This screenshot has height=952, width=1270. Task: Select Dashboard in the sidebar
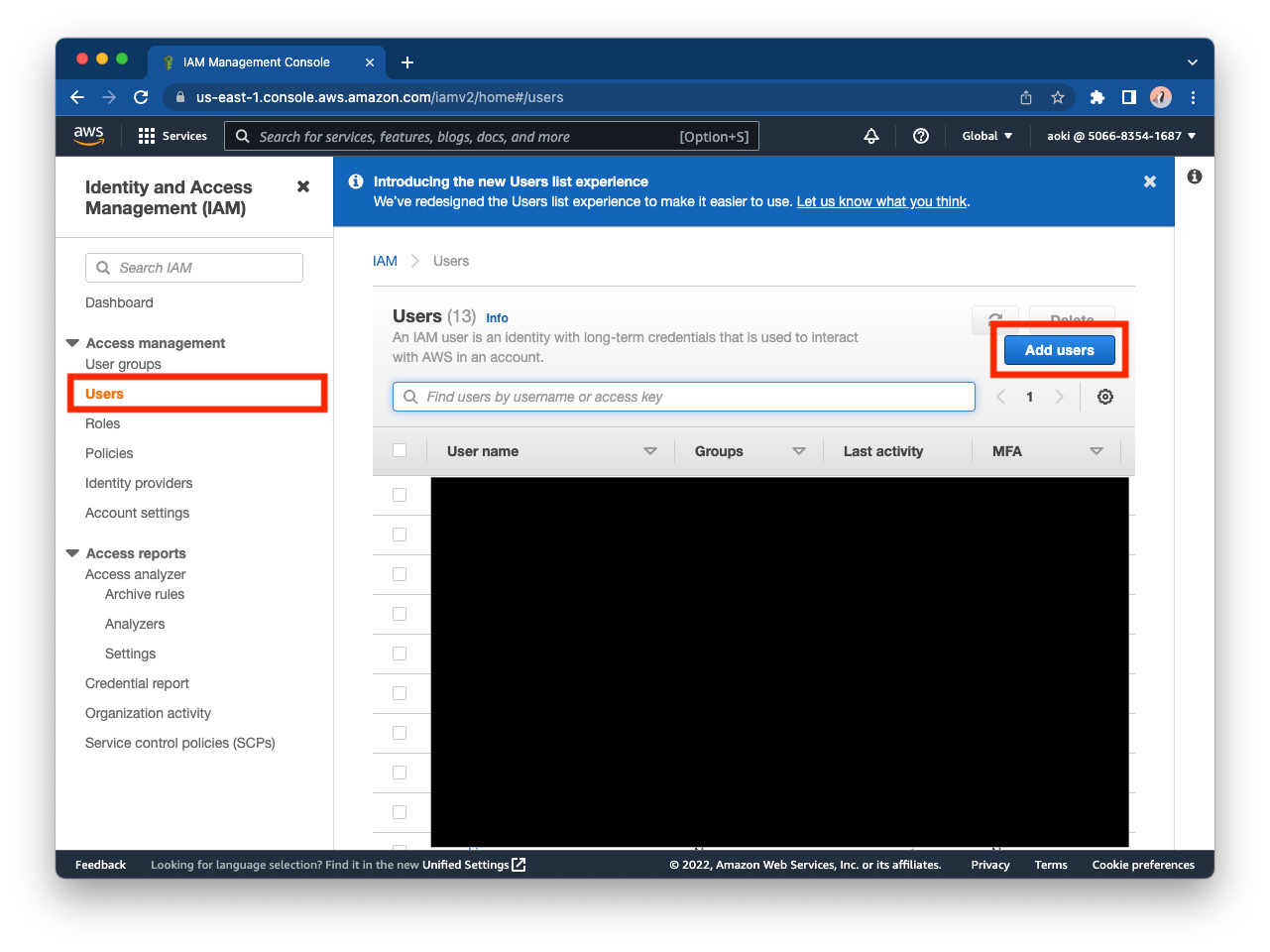coord(119,302)
